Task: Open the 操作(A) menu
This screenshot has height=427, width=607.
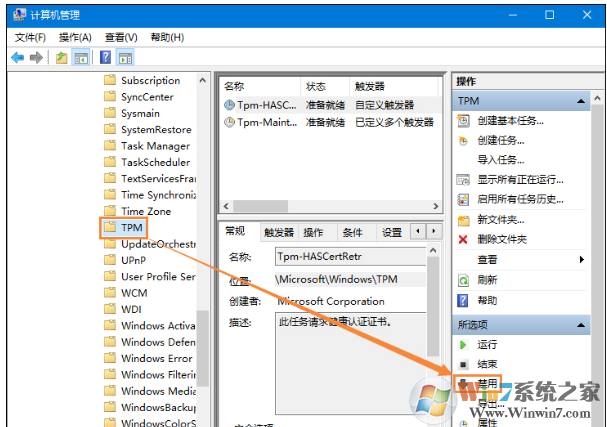Action: tap(75, 37)
